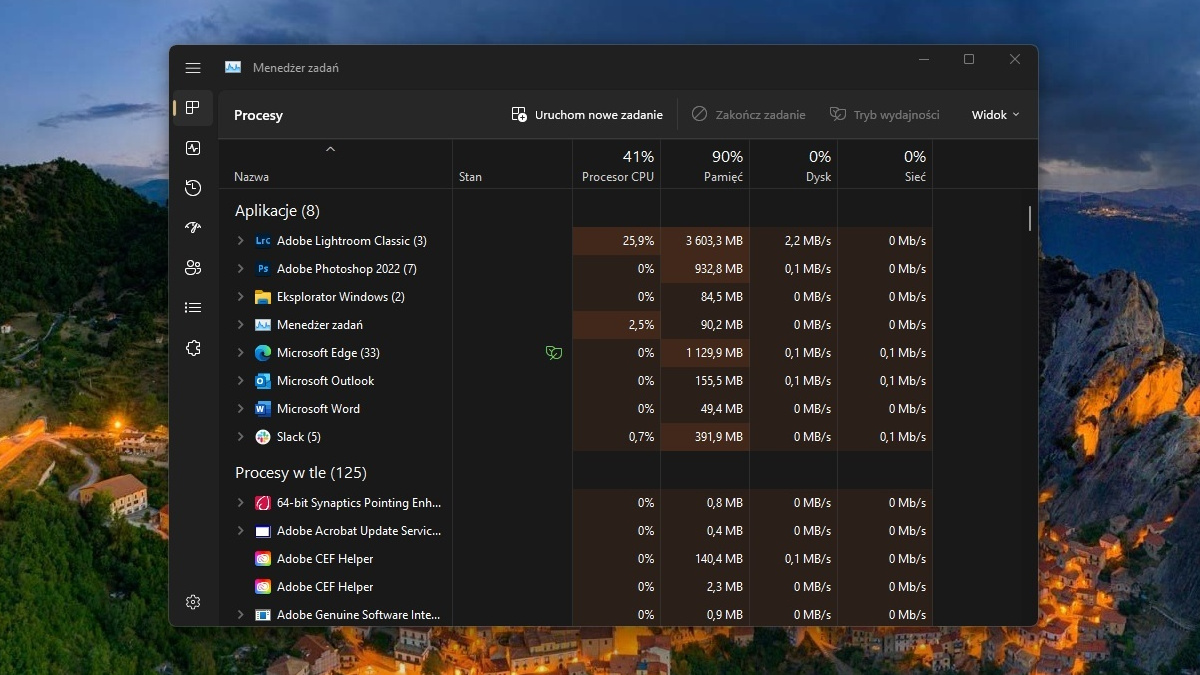The height and width of the screenshot is (675, 1200).
Task: Sort by Pamięć column header
Action: click(x=705, y=166)
